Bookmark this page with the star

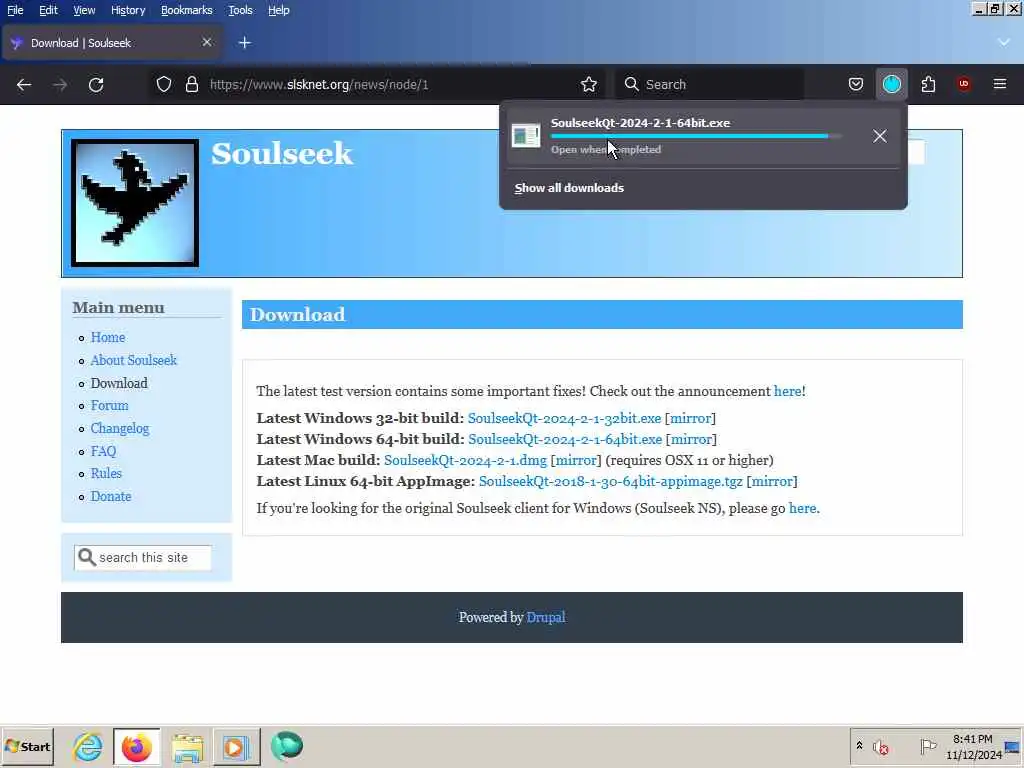click(588, 84)
